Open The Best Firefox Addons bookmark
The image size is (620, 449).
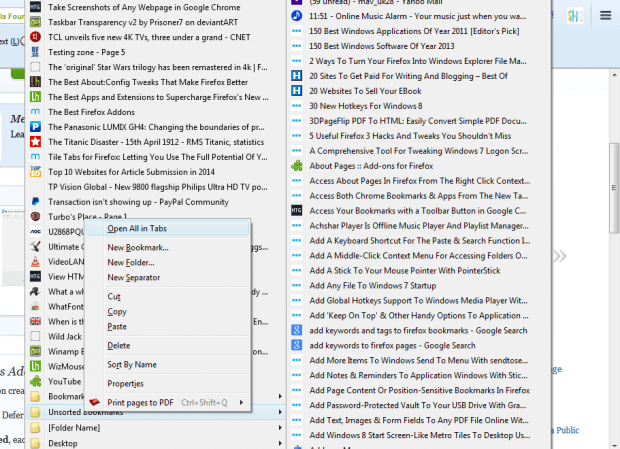point(91,112)
